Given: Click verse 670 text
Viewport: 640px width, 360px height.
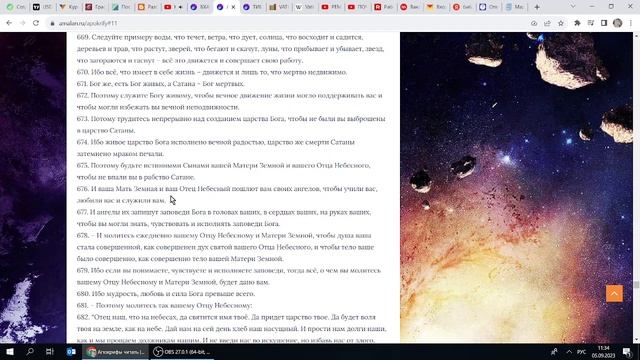Looking at the screenshot, I should [212, 72].
